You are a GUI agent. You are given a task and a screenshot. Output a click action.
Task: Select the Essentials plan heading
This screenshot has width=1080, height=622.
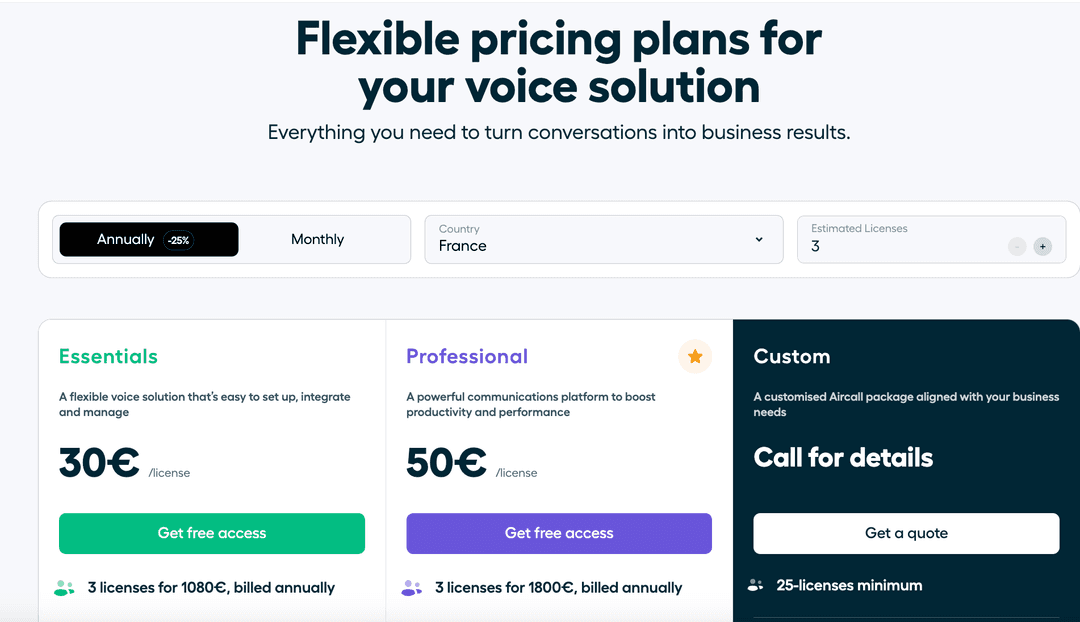[108, 357]
